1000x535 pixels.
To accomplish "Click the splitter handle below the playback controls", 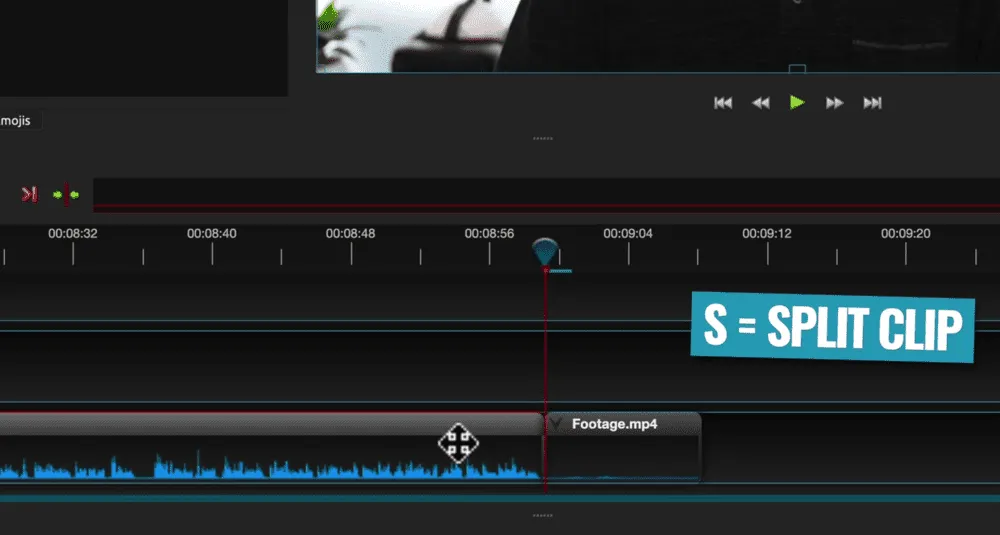I will [x=543, y=139].
